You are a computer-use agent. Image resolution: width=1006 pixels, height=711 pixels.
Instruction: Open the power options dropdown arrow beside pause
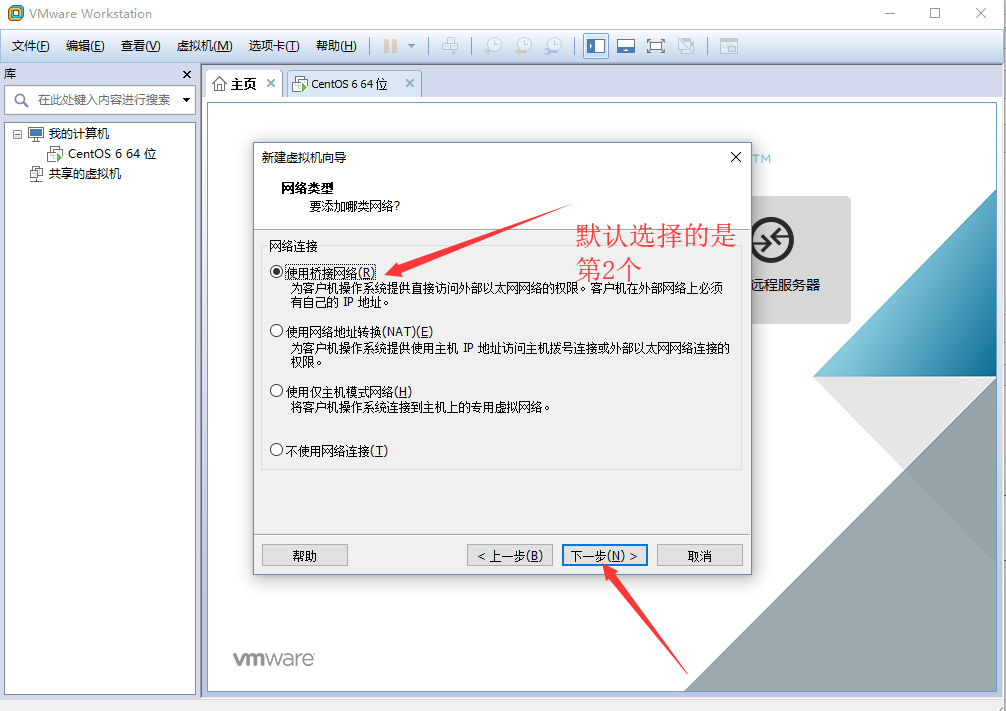pyautogui.click(x=411, y=46)
